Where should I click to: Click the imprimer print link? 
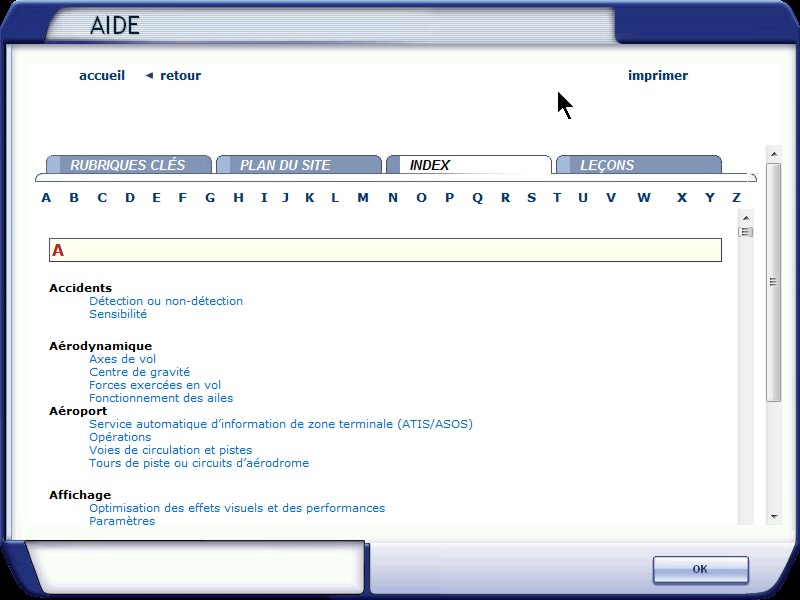pos(658,76)
